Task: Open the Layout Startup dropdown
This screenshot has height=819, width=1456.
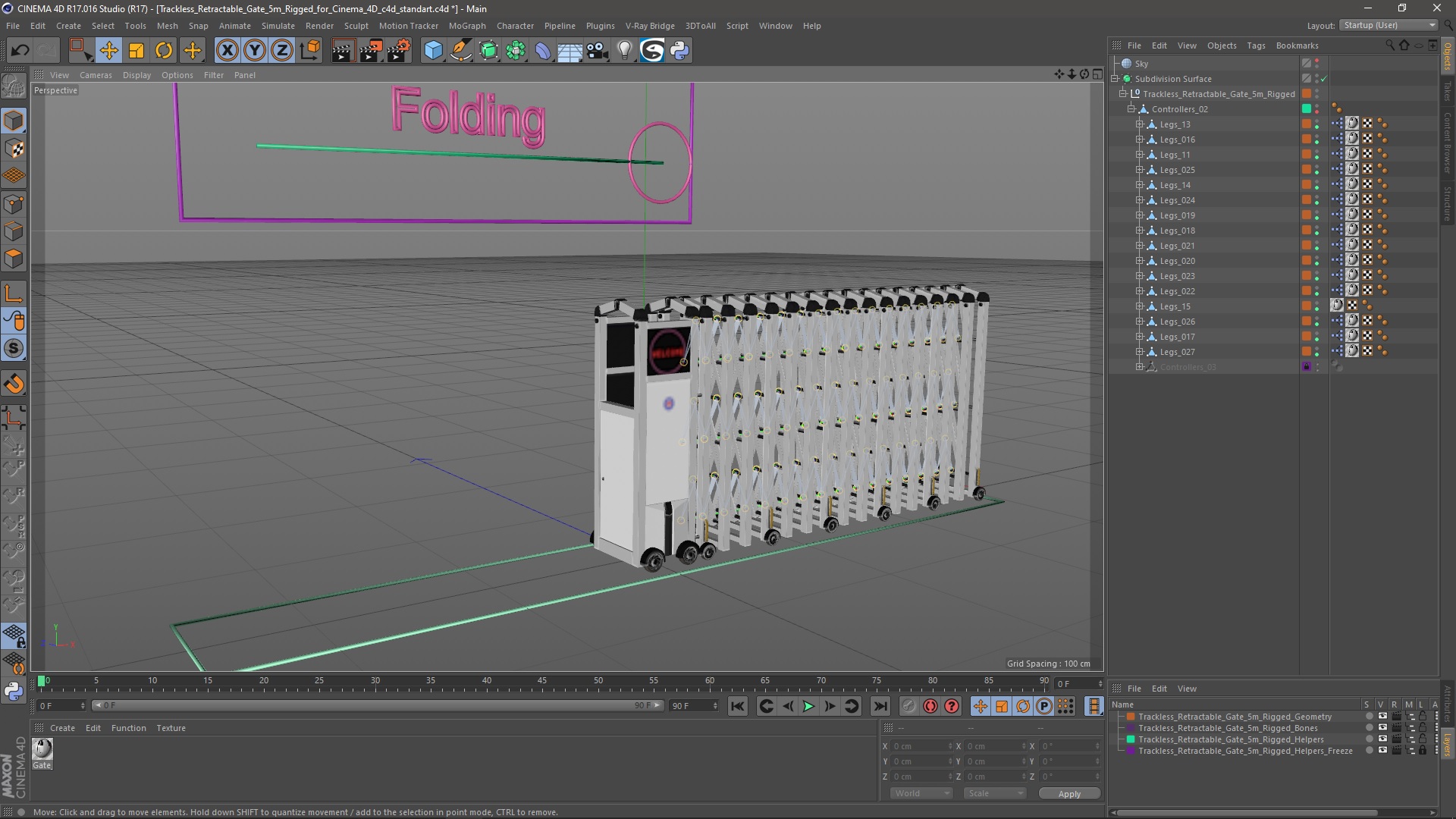Action: 1389,25
